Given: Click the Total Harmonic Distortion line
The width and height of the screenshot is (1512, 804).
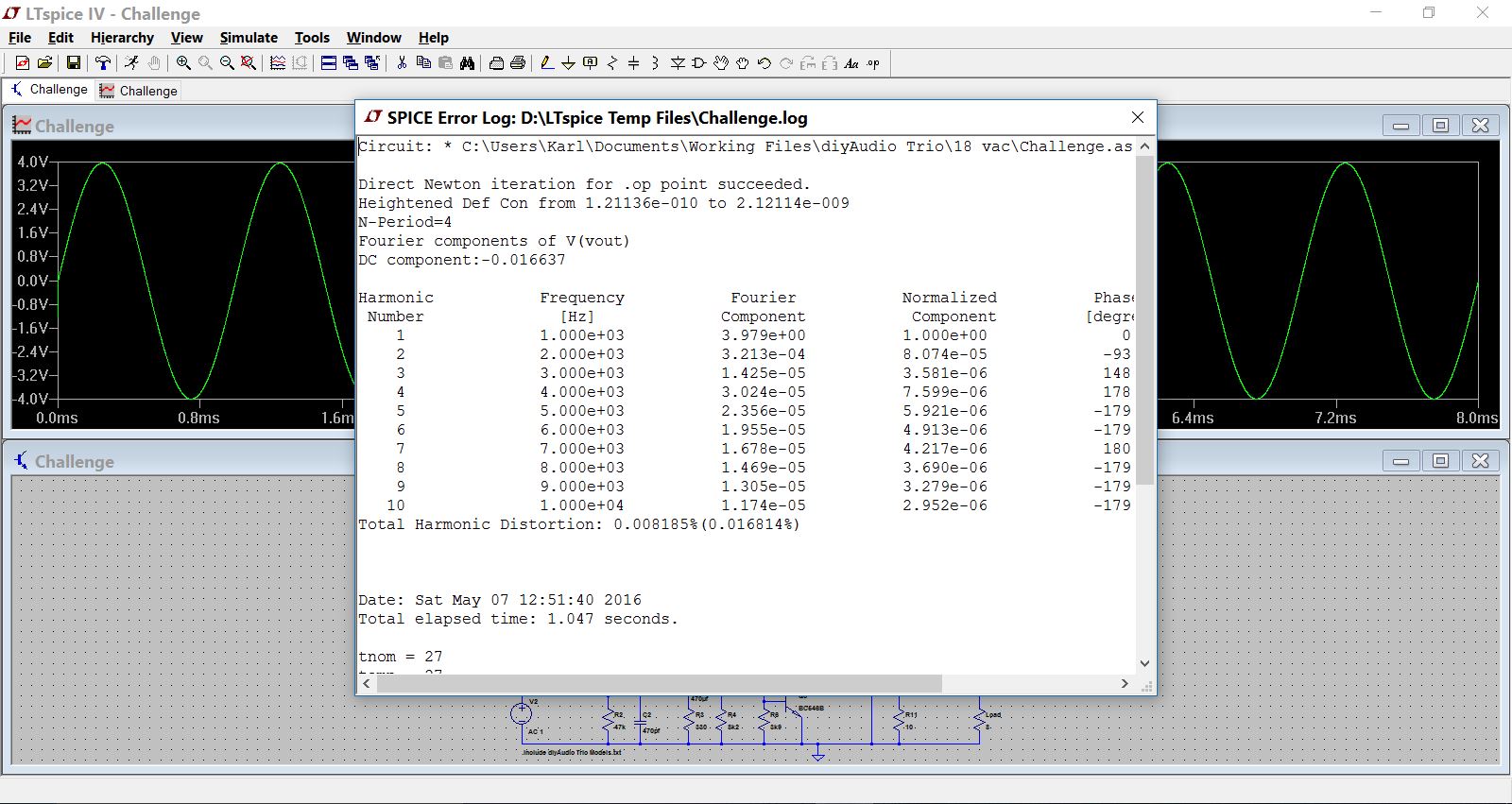Looking at the screenshot, I should coord(578,524).
